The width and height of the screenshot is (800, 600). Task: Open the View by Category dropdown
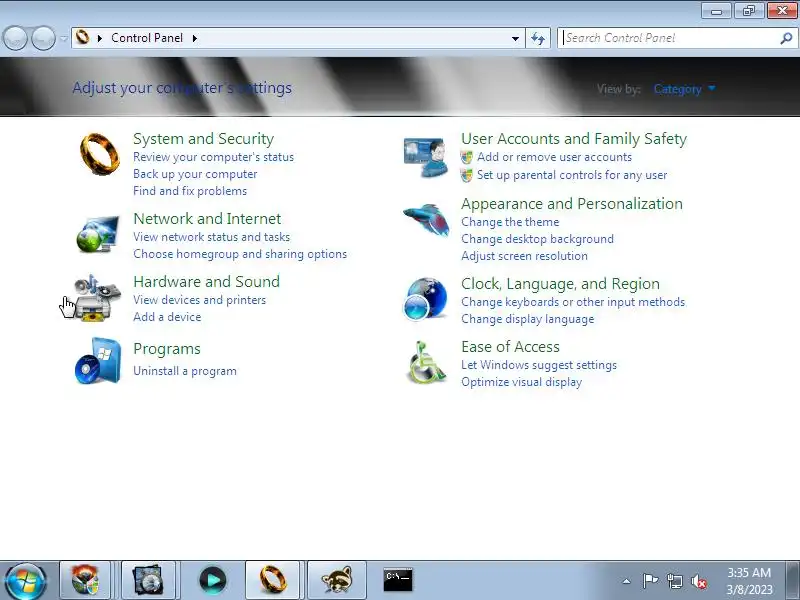click(x=684, y=89)
